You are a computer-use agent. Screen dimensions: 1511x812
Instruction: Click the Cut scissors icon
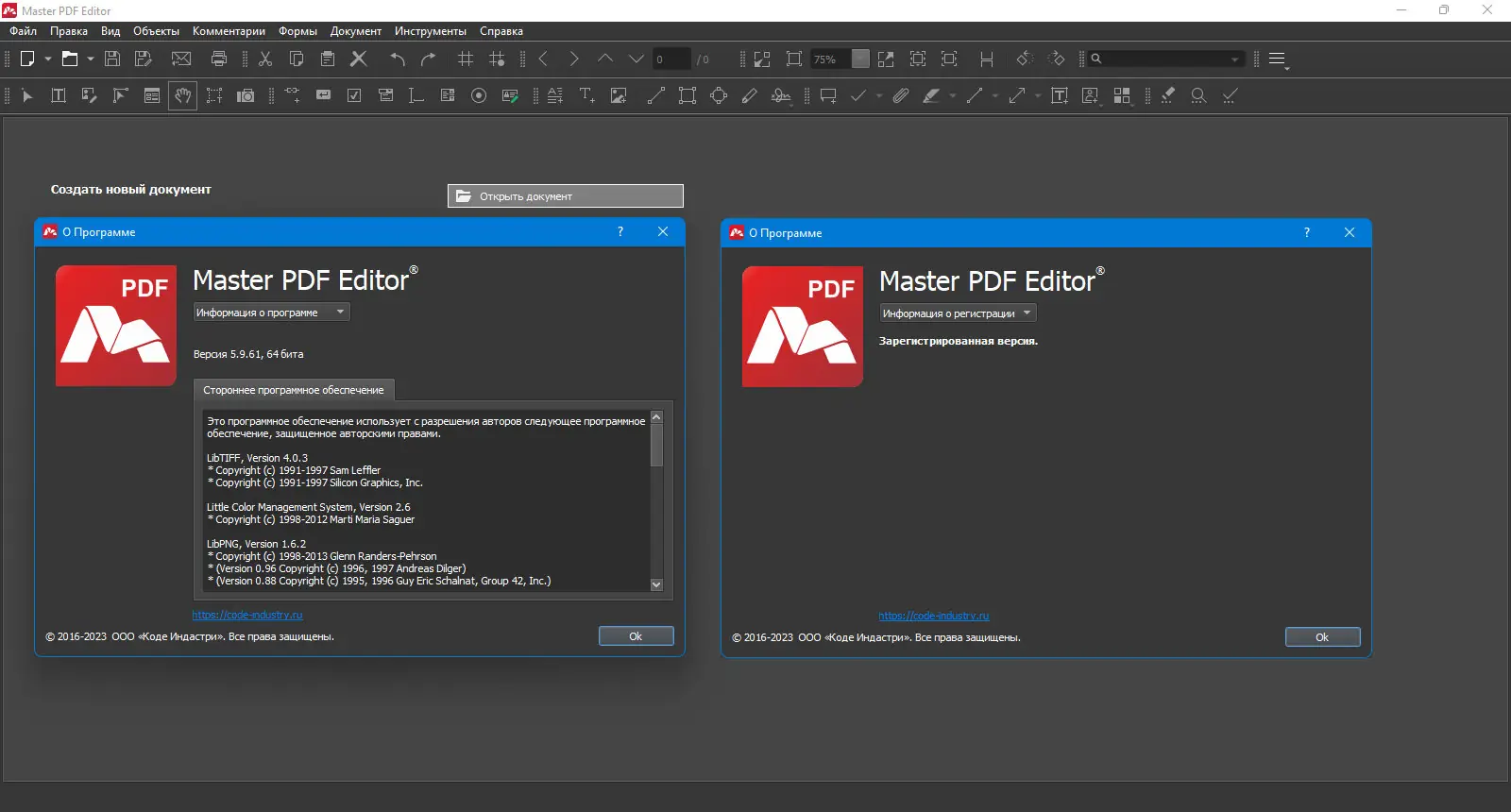coord(265,59)
